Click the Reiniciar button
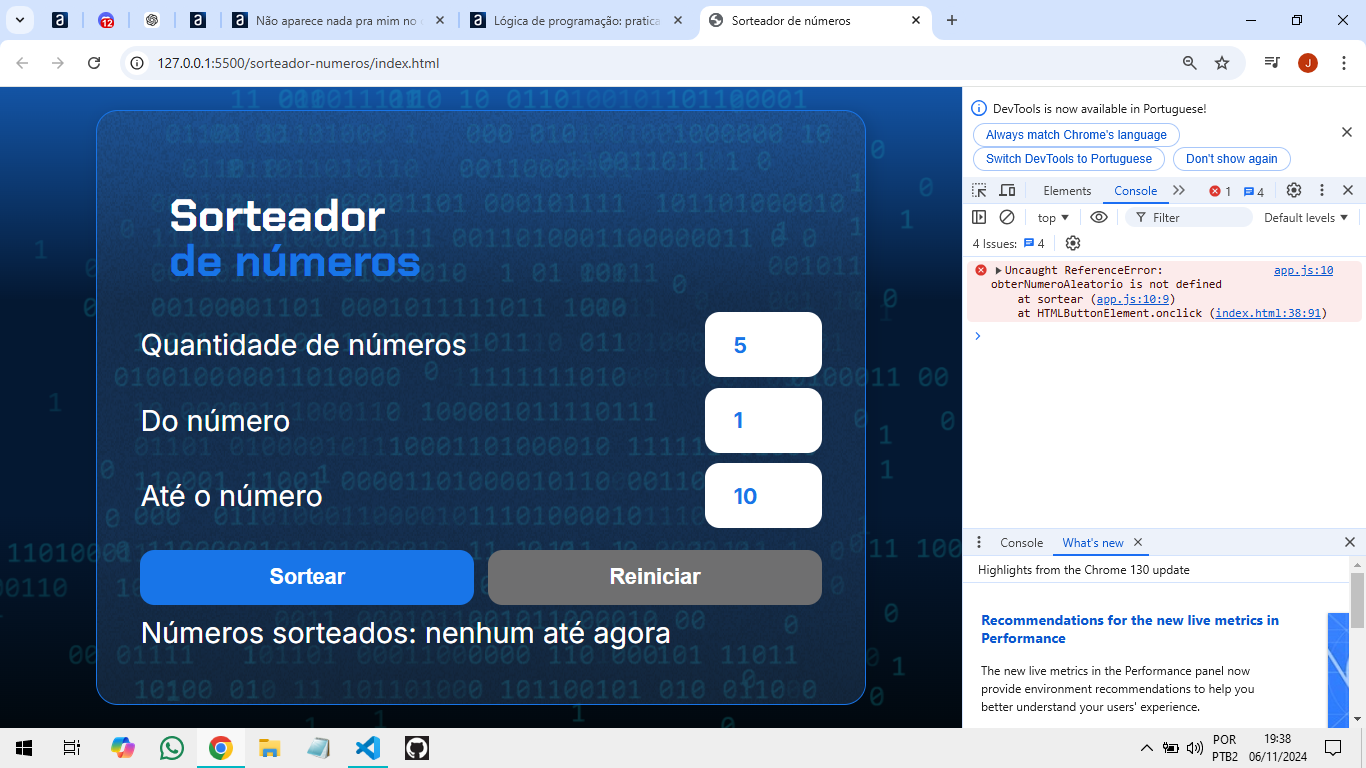Viewport: 1366px width, 768px height. pos(655,577)
